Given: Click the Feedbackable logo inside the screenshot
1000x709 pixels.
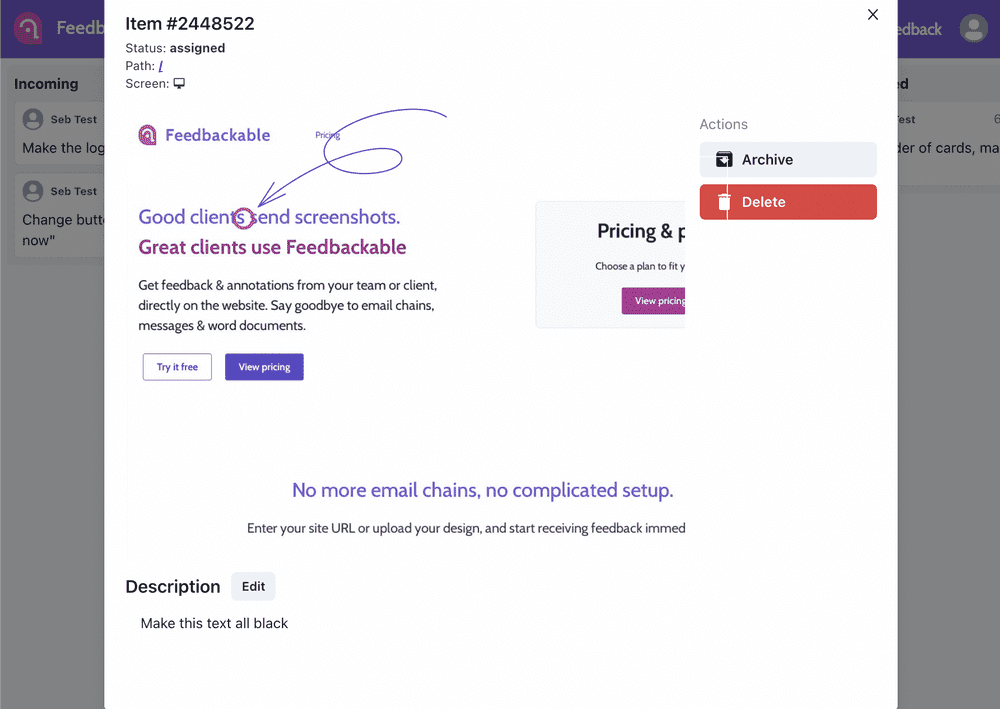Looking at the screenshot, I should tap(148, 135).
